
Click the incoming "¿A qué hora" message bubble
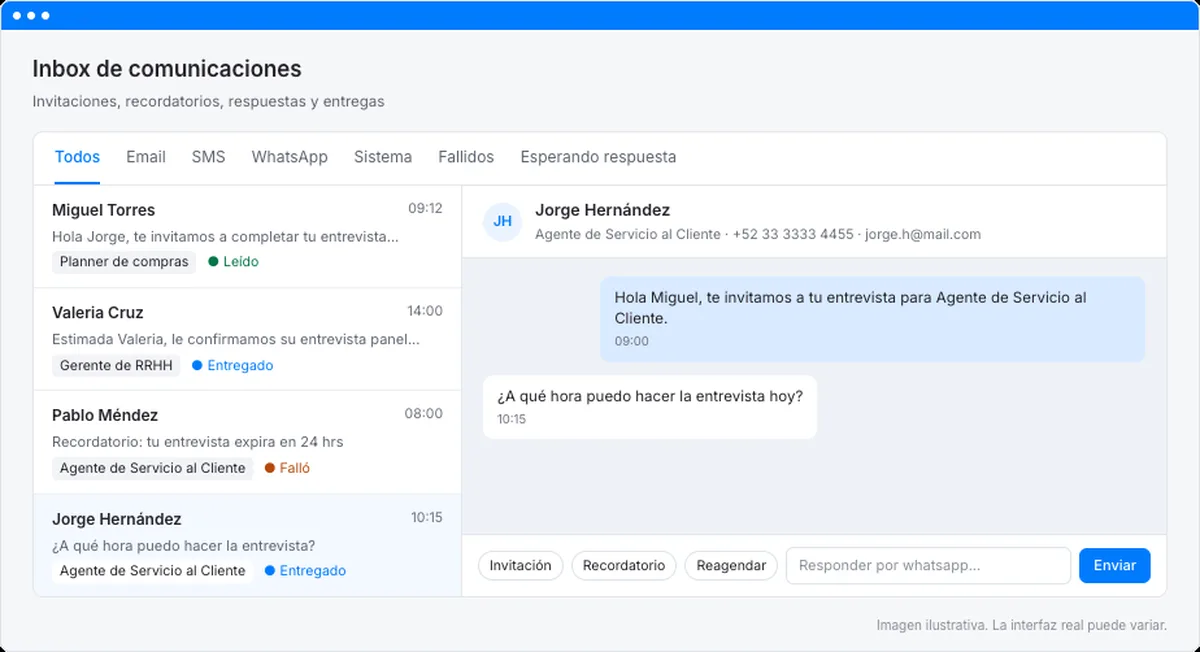click(650, 407)
